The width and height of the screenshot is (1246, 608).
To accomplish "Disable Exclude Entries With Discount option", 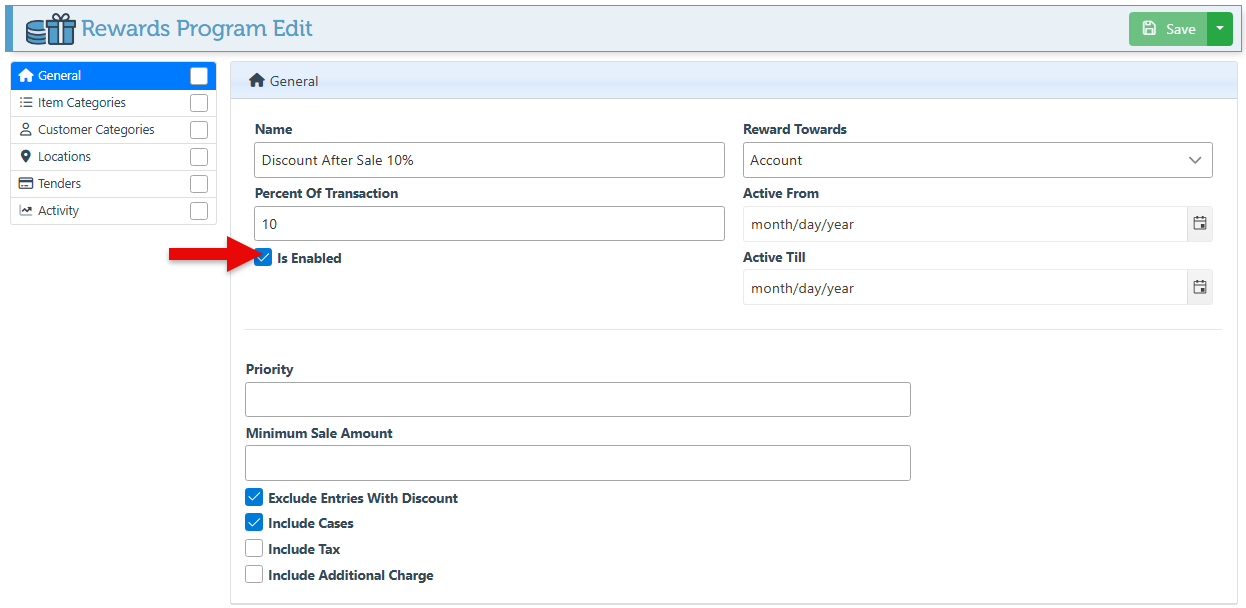I will 254,498.
